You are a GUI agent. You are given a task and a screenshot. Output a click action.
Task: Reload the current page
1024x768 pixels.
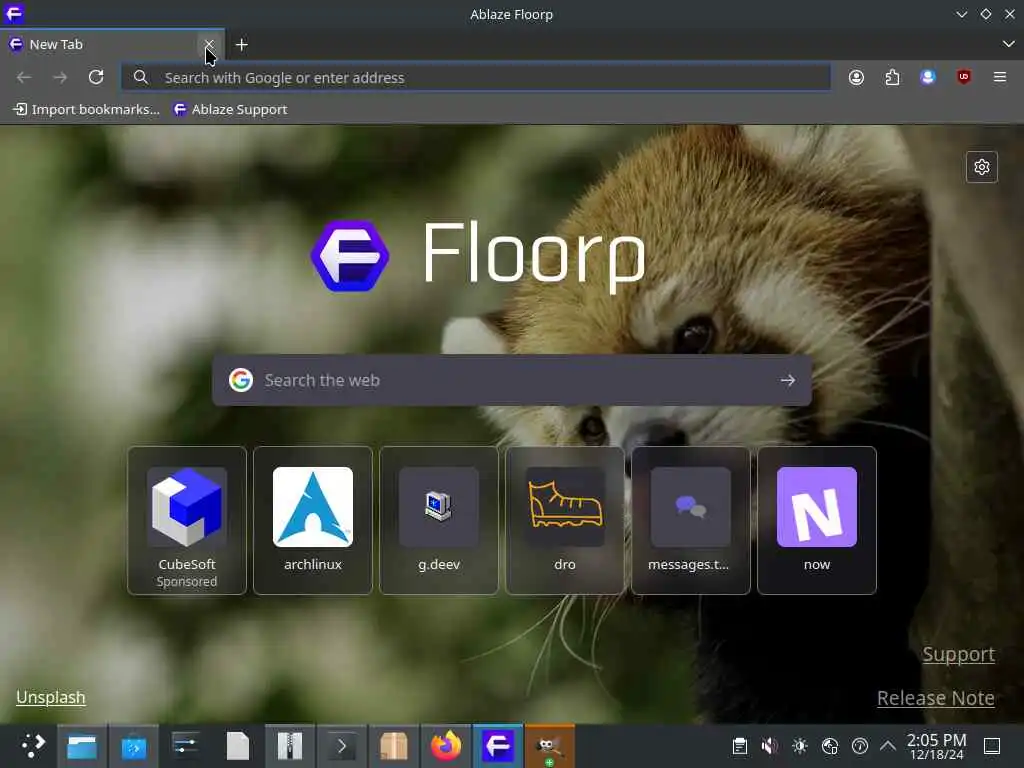click(96, 78)
